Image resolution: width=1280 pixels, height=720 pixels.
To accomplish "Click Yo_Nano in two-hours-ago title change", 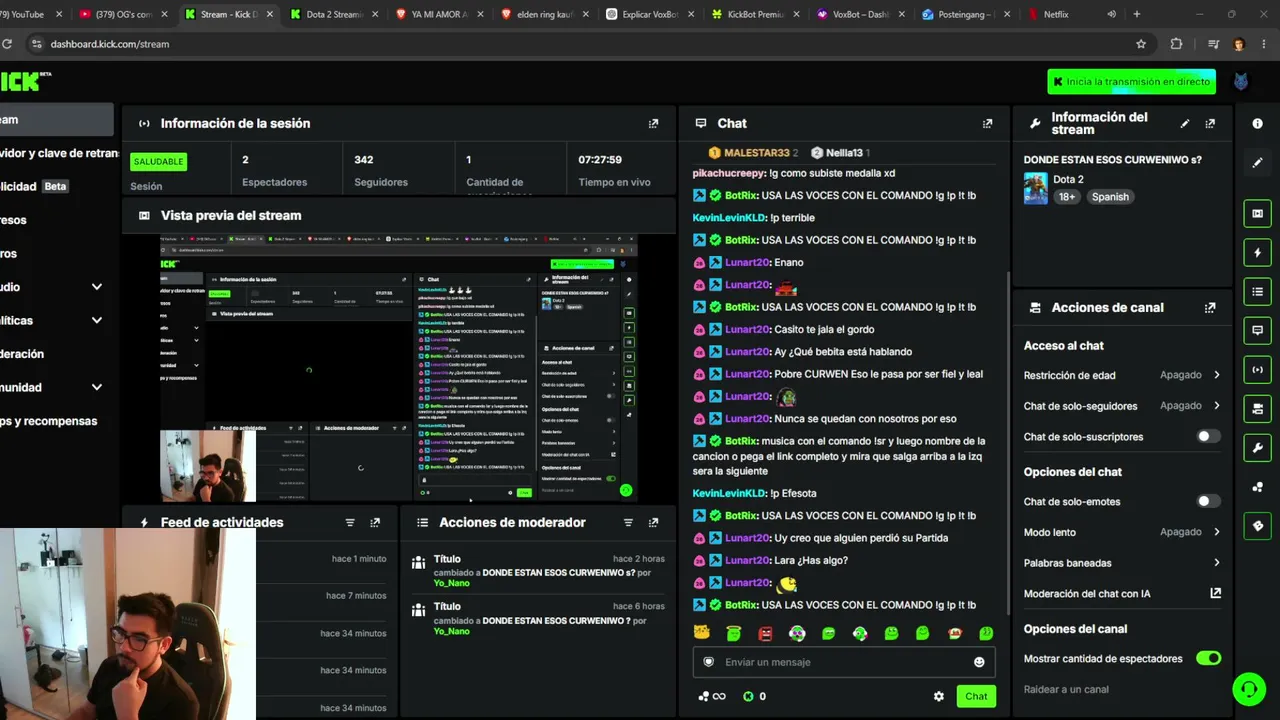I will click(x=451, y=583).
